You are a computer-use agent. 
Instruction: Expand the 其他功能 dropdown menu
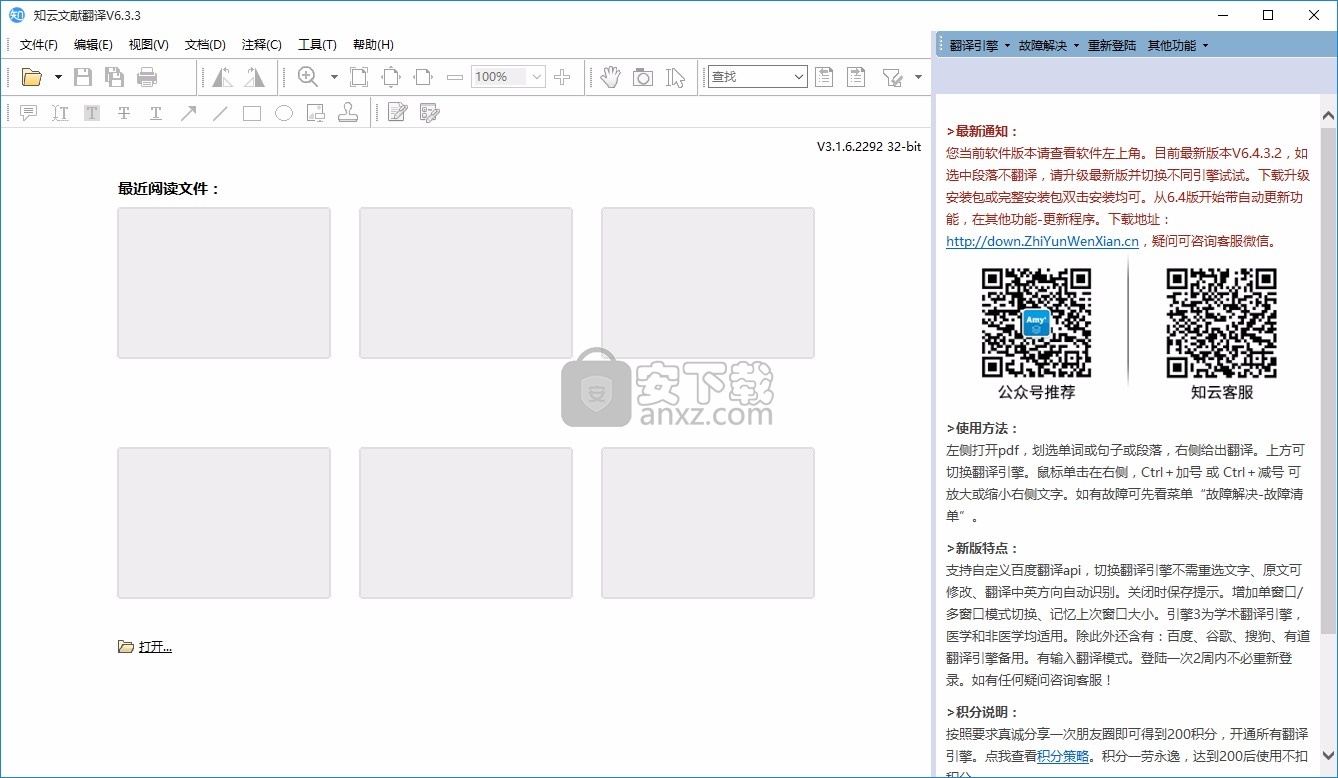tap(1178, 45)
